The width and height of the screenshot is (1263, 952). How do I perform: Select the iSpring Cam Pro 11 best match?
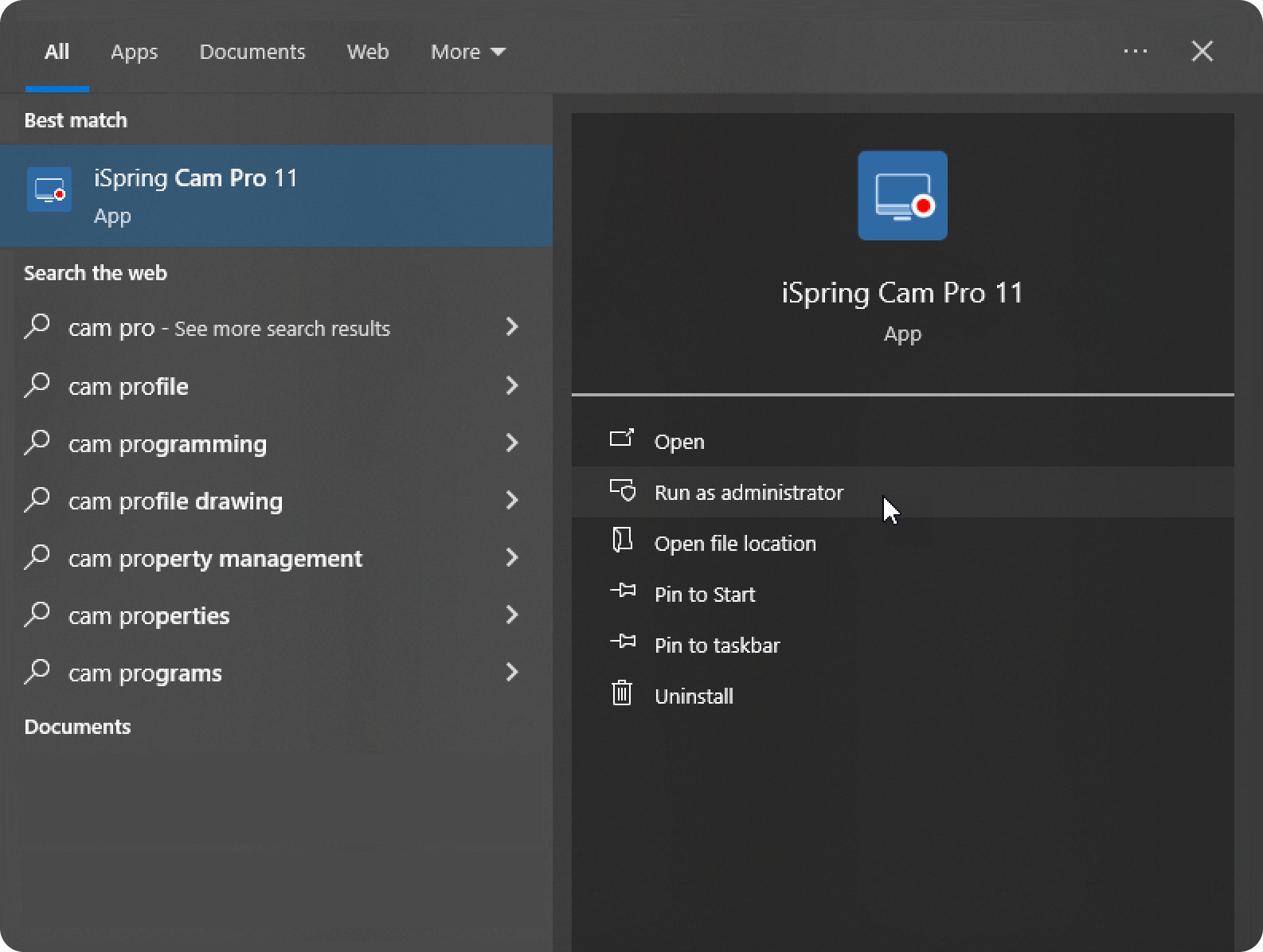(x=276, y=195)
